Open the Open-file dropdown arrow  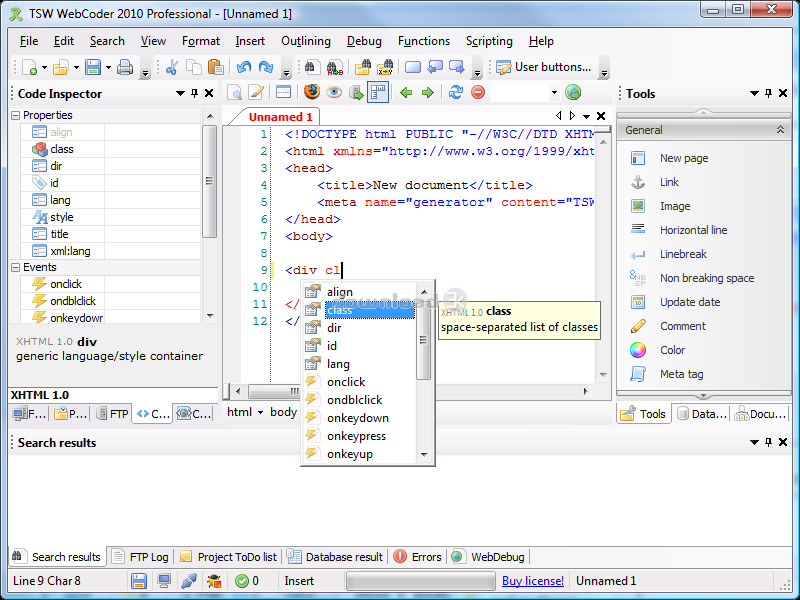[x=76, y=67]
